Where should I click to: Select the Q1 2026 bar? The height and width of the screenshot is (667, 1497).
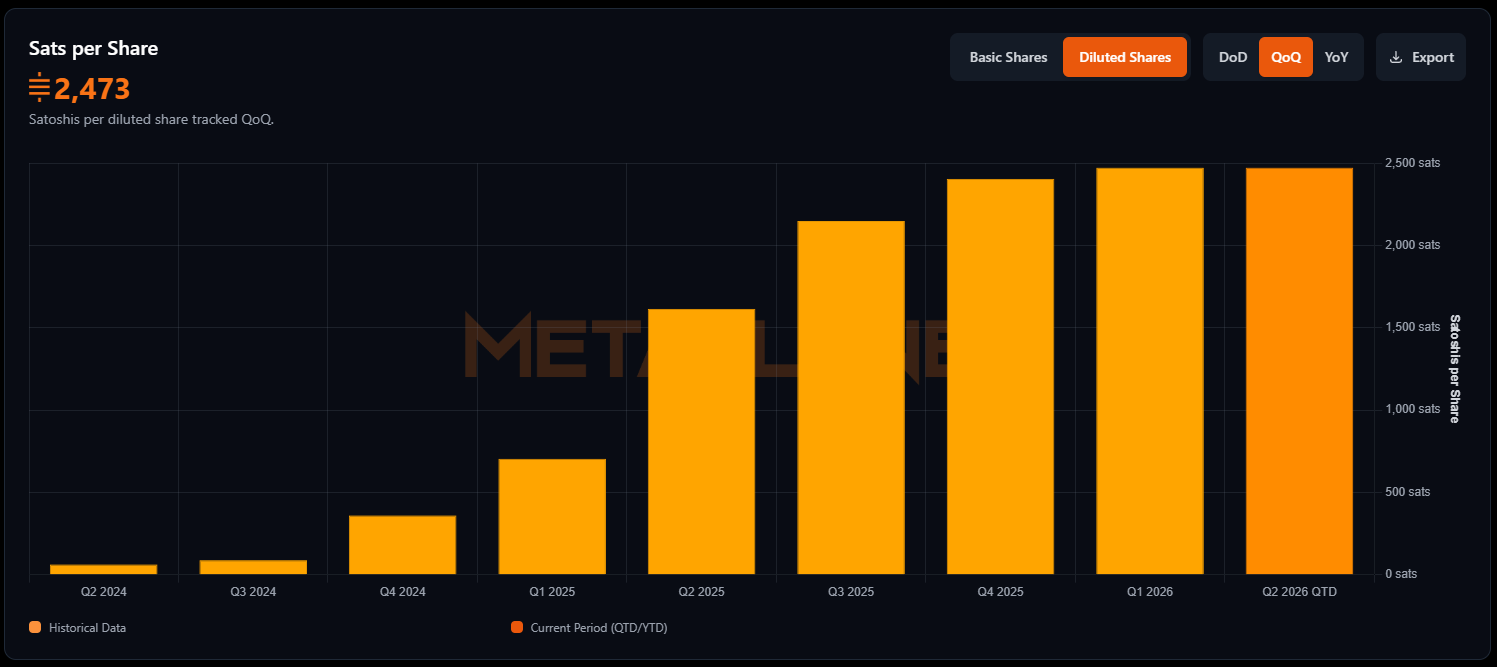pos(1150,371)
